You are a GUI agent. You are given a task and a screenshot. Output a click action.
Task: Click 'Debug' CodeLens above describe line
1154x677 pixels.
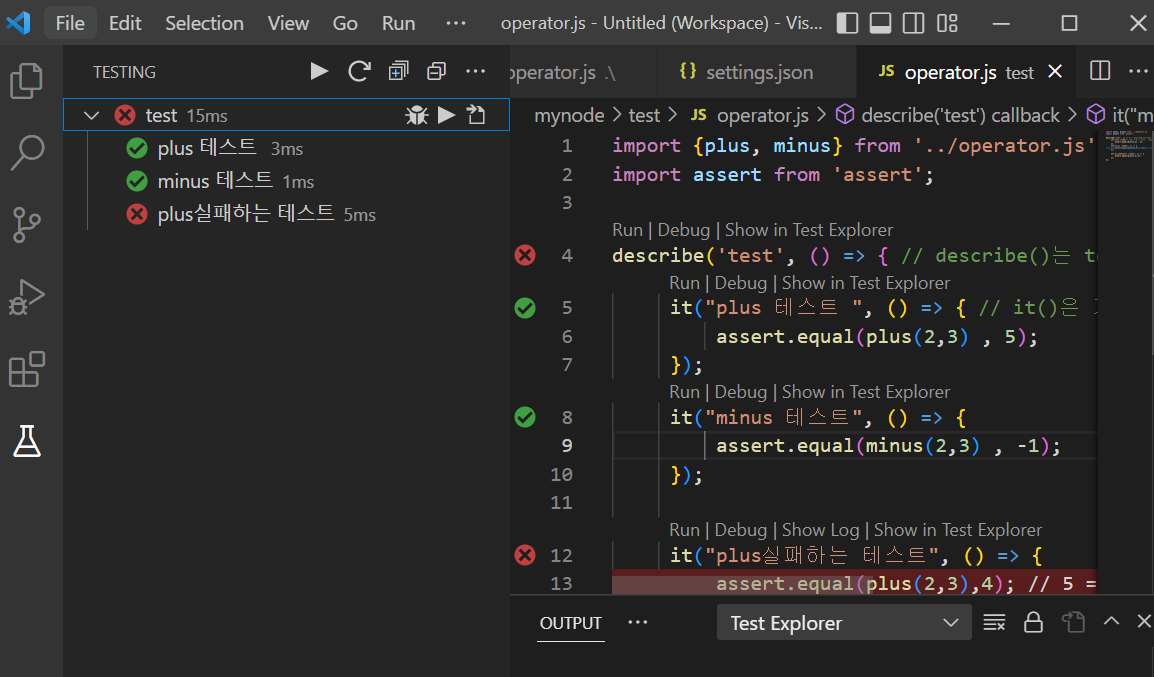click(683, 230)
